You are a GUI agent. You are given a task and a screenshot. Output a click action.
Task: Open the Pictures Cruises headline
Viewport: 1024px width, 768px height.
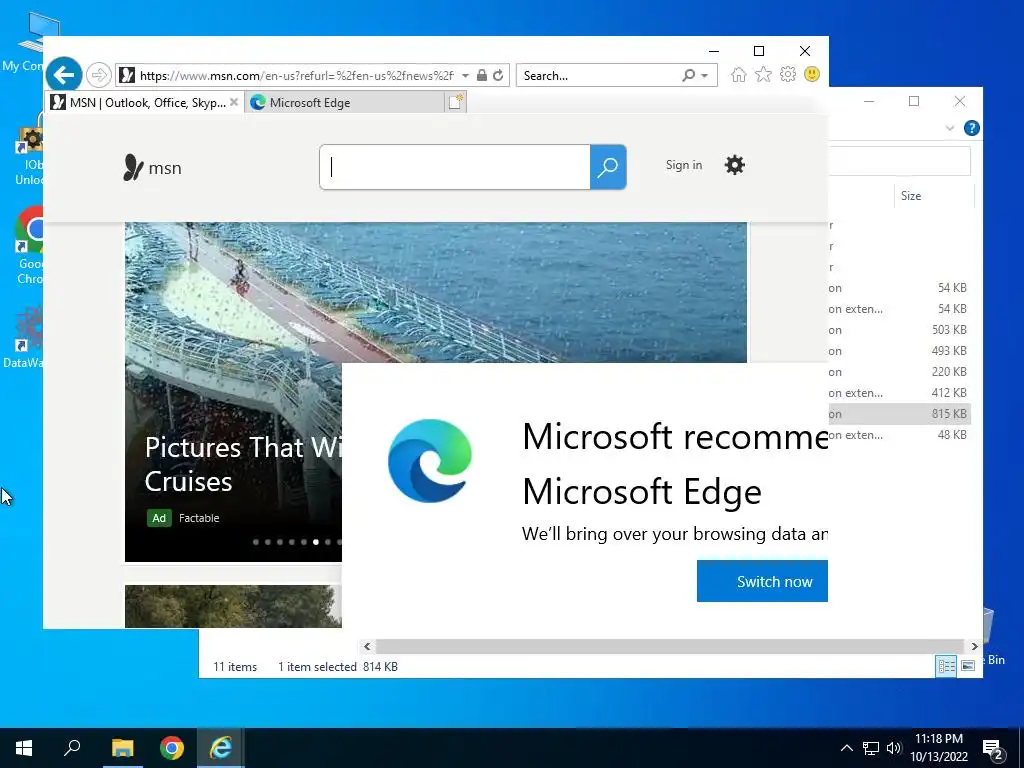243,464
